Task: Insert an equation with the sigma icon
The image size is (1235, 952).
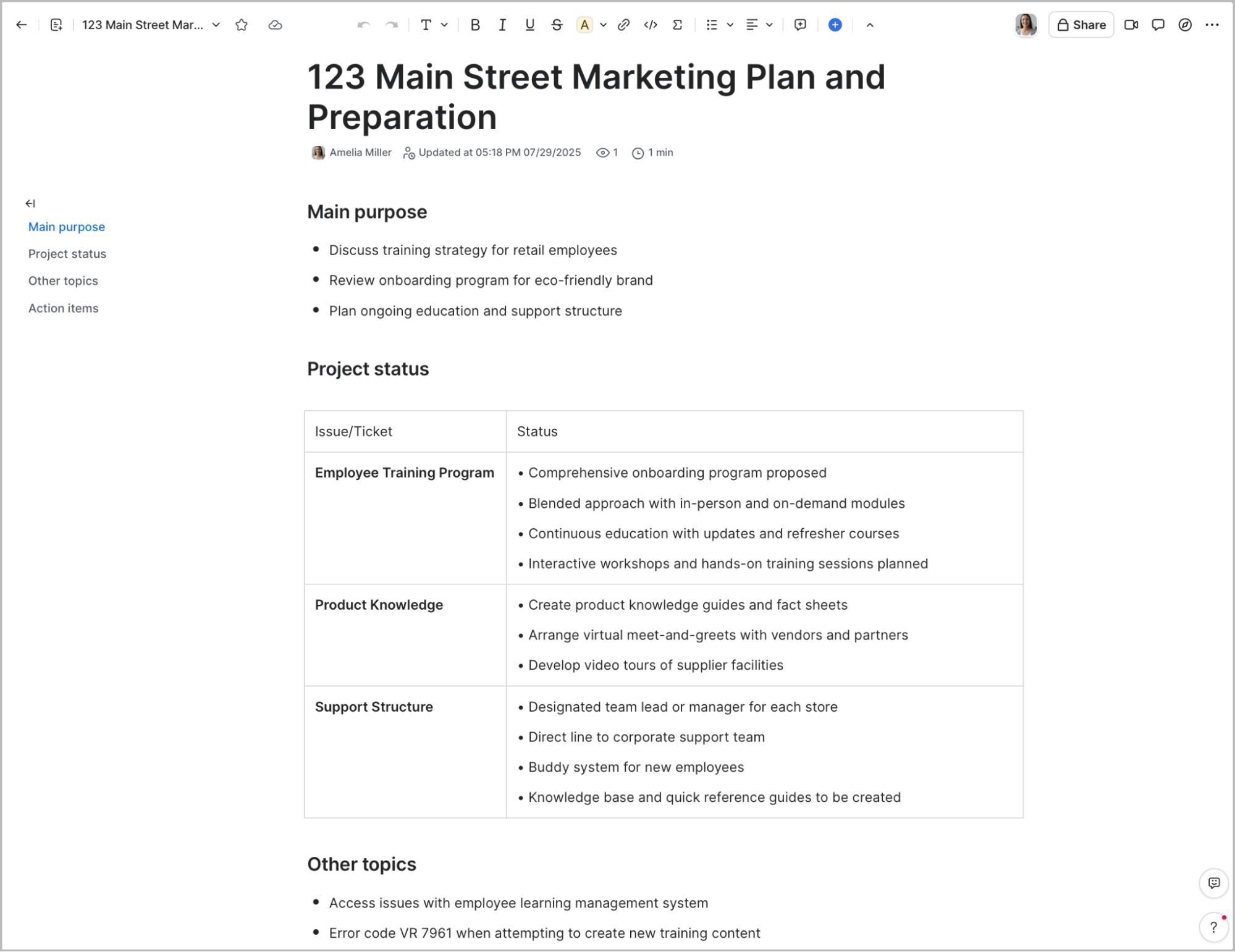Action: (677, 25)
